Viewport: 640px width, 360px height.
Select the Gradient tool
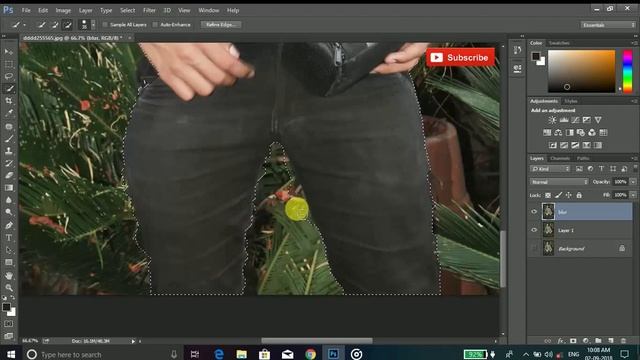pyautogui.click(x=9, y=188)
